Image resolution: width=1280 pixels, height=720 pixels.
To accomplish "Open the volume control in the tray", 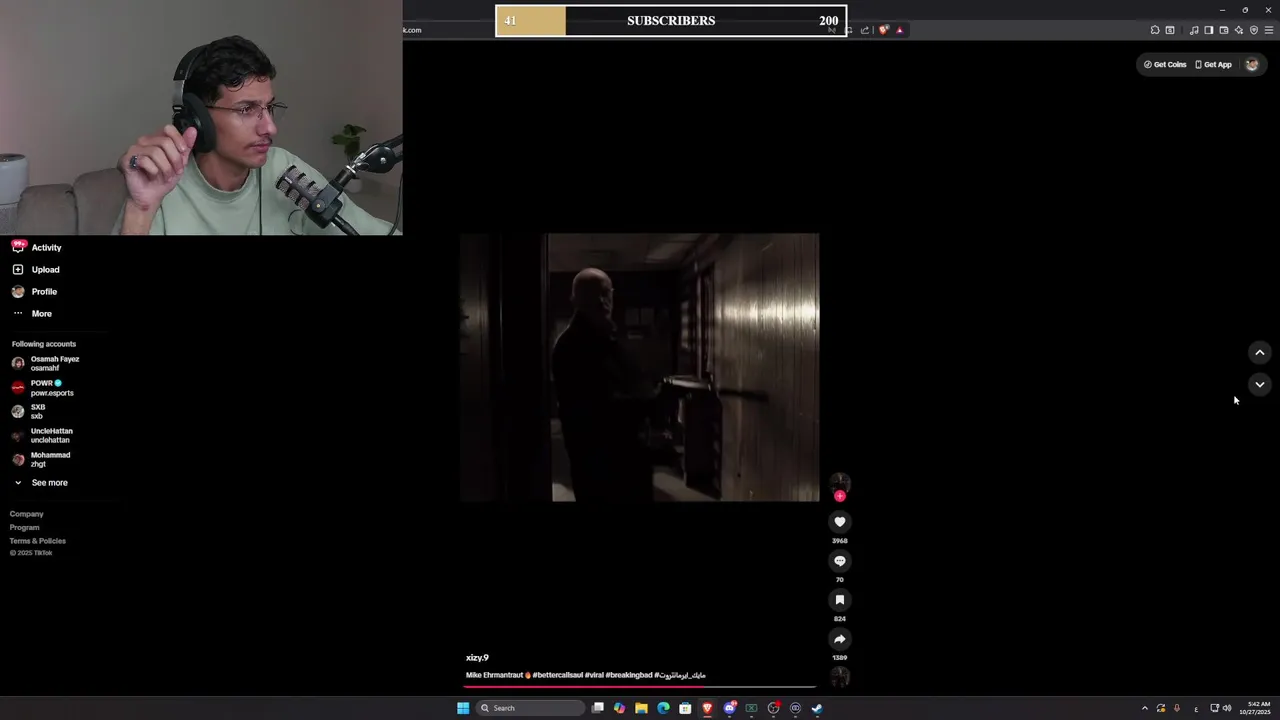I will pyautogui.click(x=1227, y=708).
